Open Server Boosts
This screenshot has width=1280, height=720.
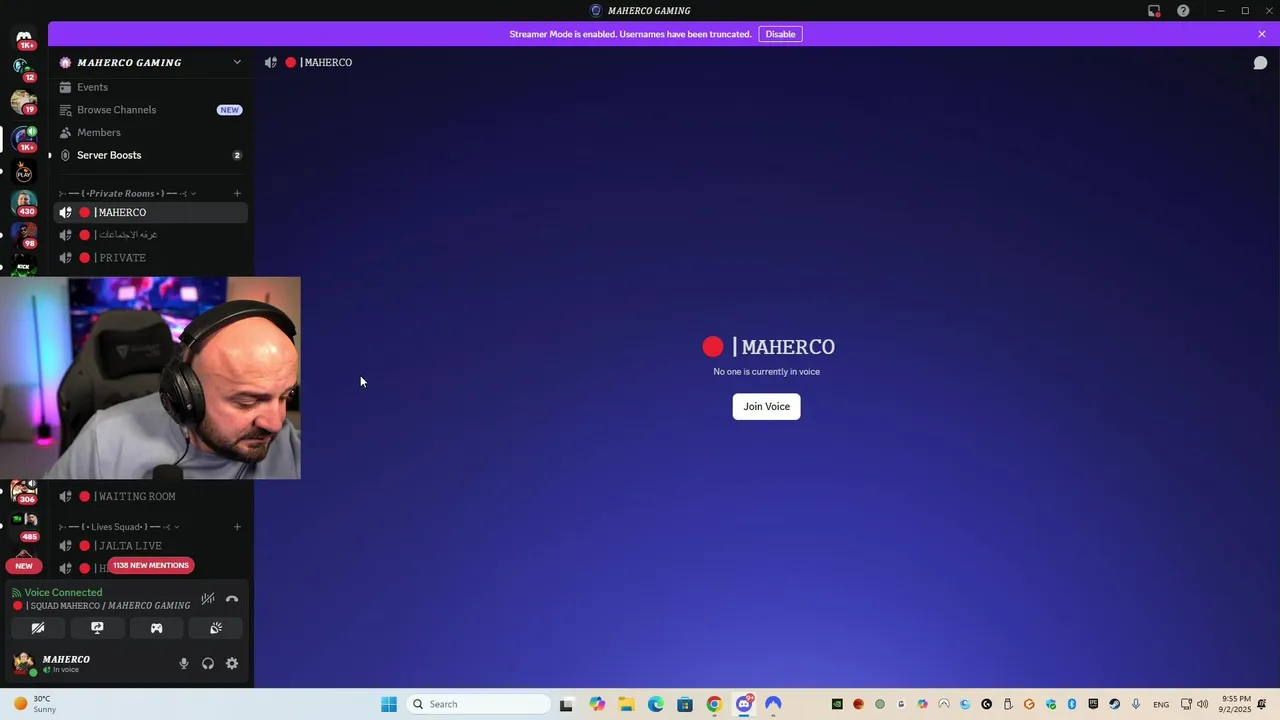(150, 155)
